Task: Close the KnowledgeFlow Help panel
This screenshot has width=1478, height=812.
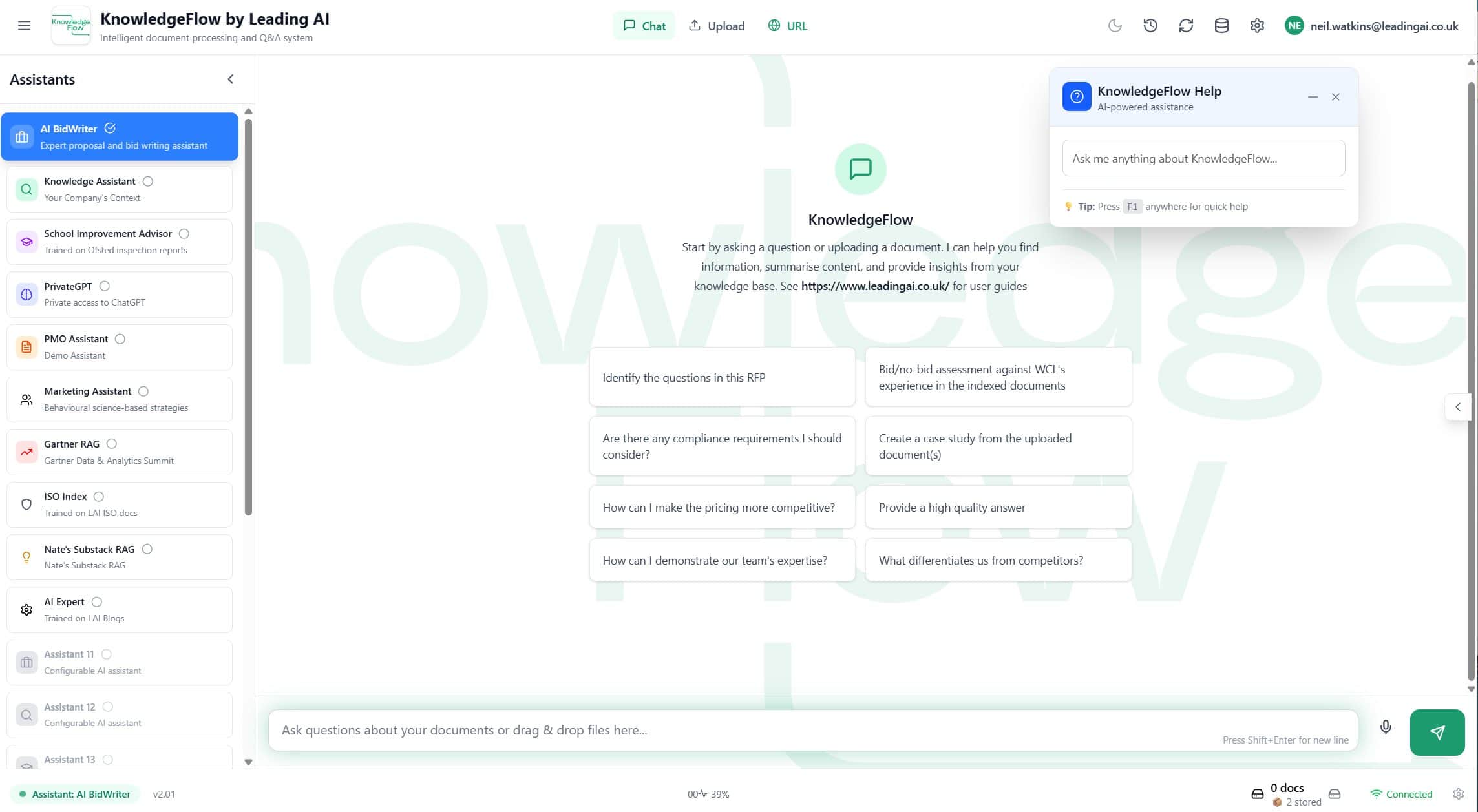Action: click(1336, 97)
